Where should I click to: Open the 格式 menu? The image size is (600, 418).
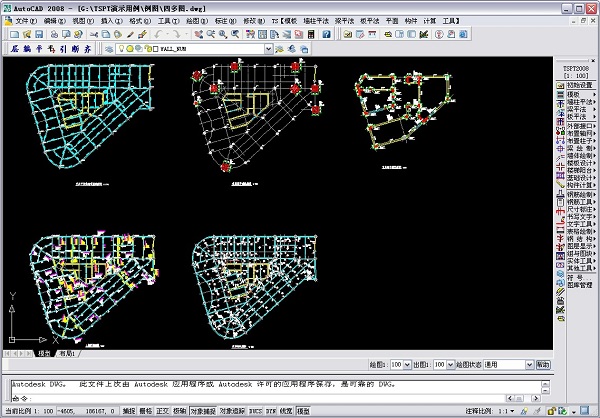[140, 21]
